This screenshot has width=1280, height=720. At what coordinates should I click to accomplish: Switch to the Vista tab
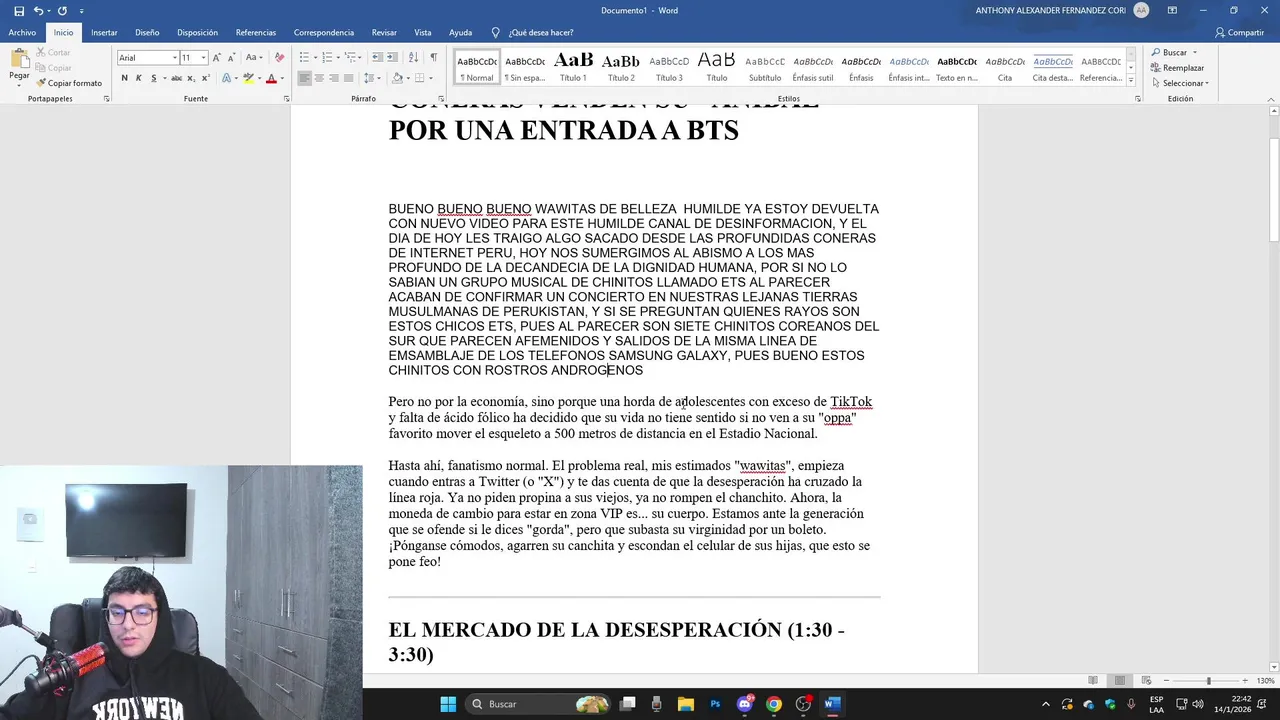(x=423, y=33)
